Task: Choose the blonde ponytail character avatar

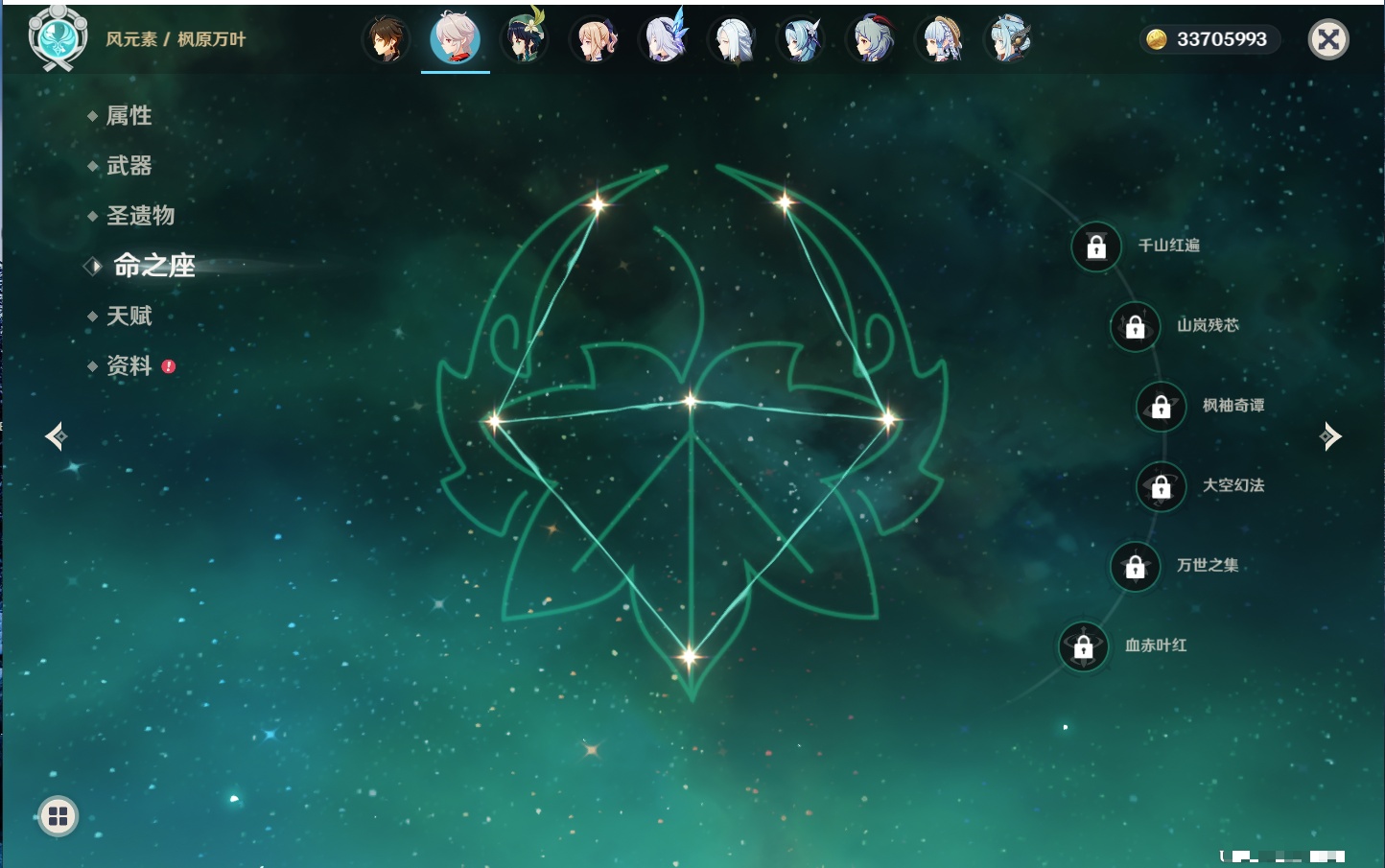Action: pyautogui.click(x=594, y=39)
